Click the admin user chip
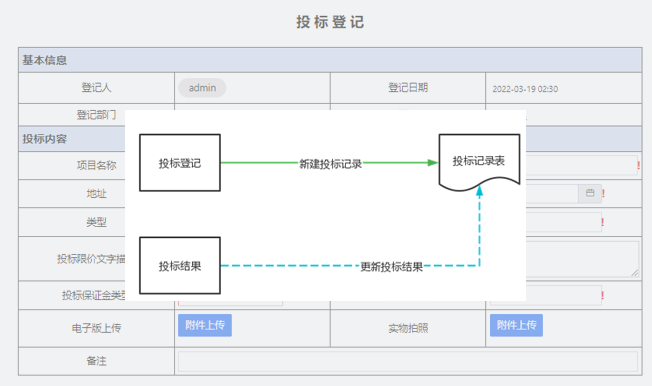 202,88
